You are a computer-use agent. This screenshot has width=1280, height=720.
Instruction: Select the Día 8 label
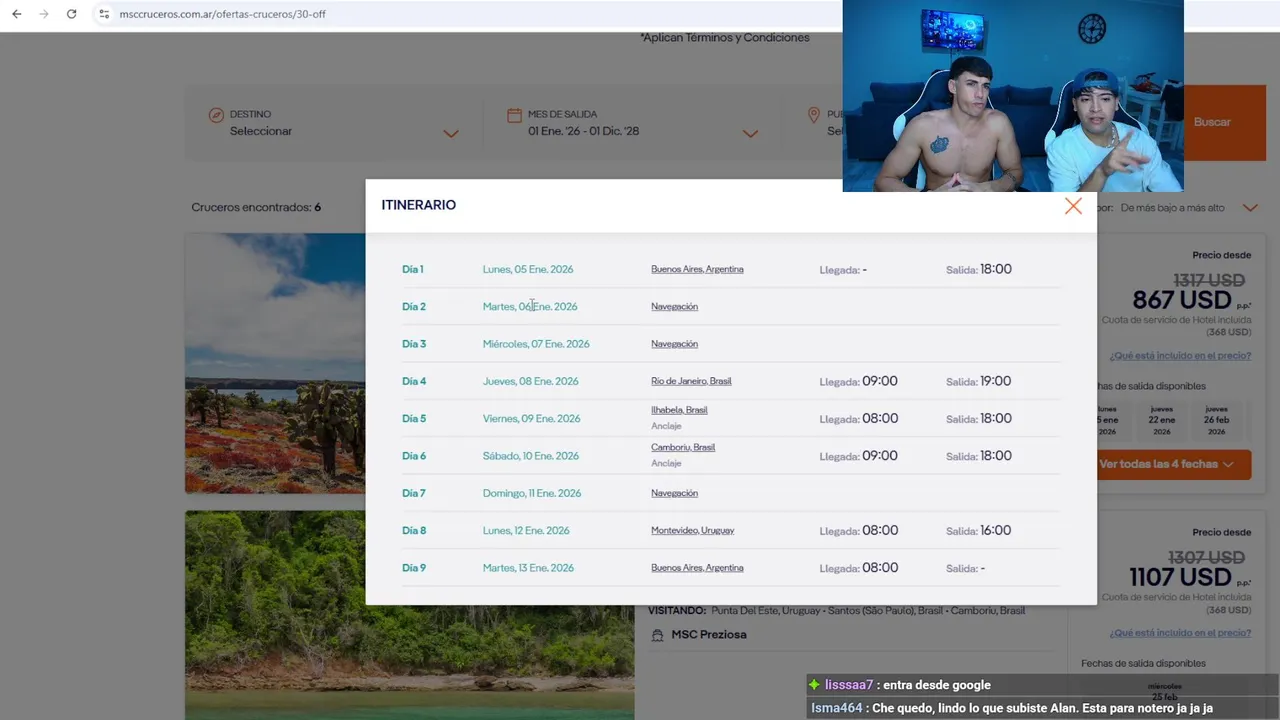point(414,530)
